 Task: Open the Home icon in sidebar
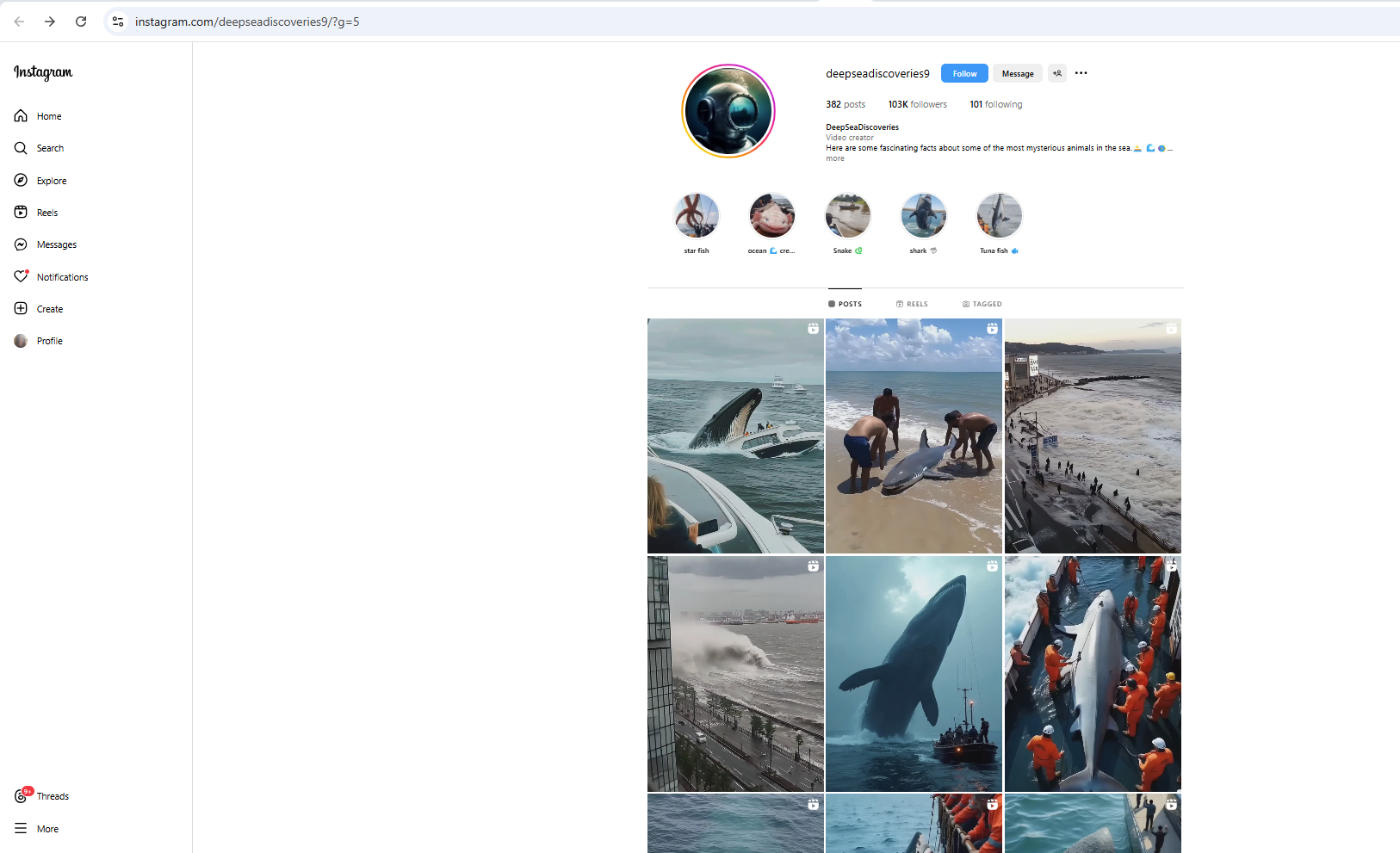pyautogui.click(x=21, y=116)
